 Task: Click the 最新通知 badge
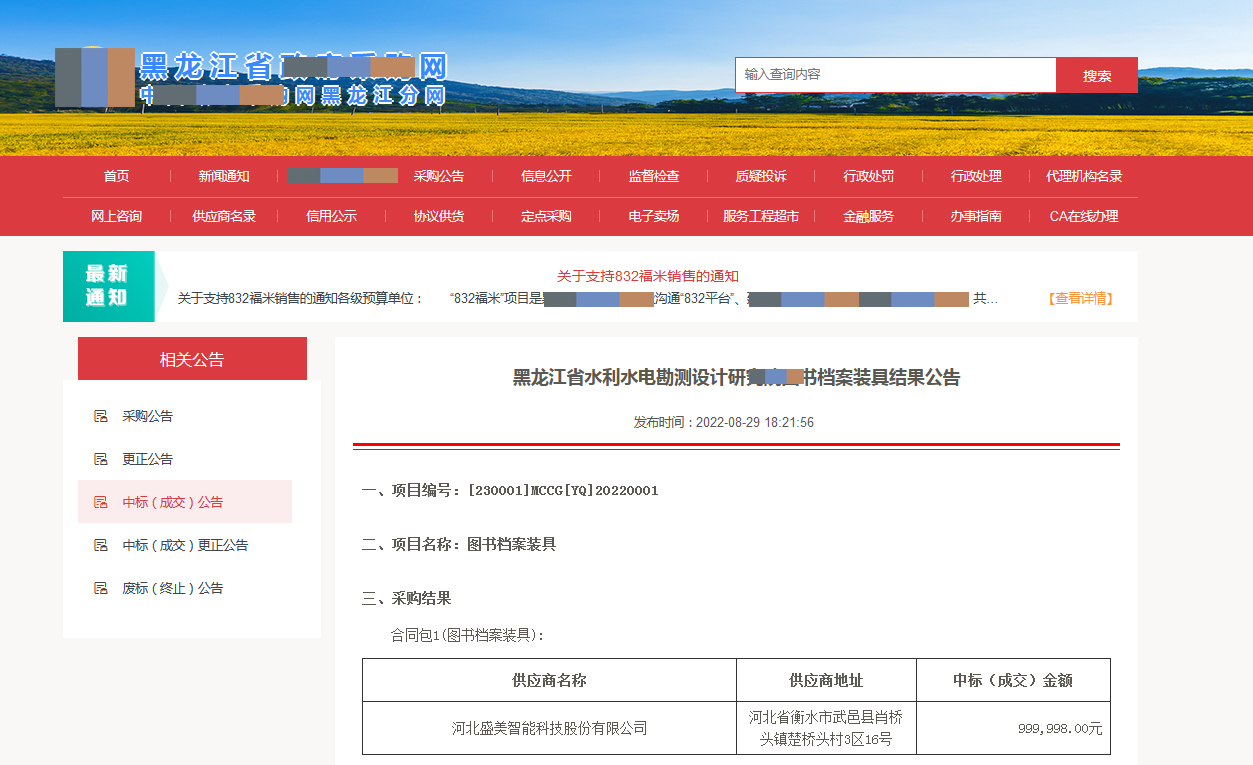click(108, 286)
